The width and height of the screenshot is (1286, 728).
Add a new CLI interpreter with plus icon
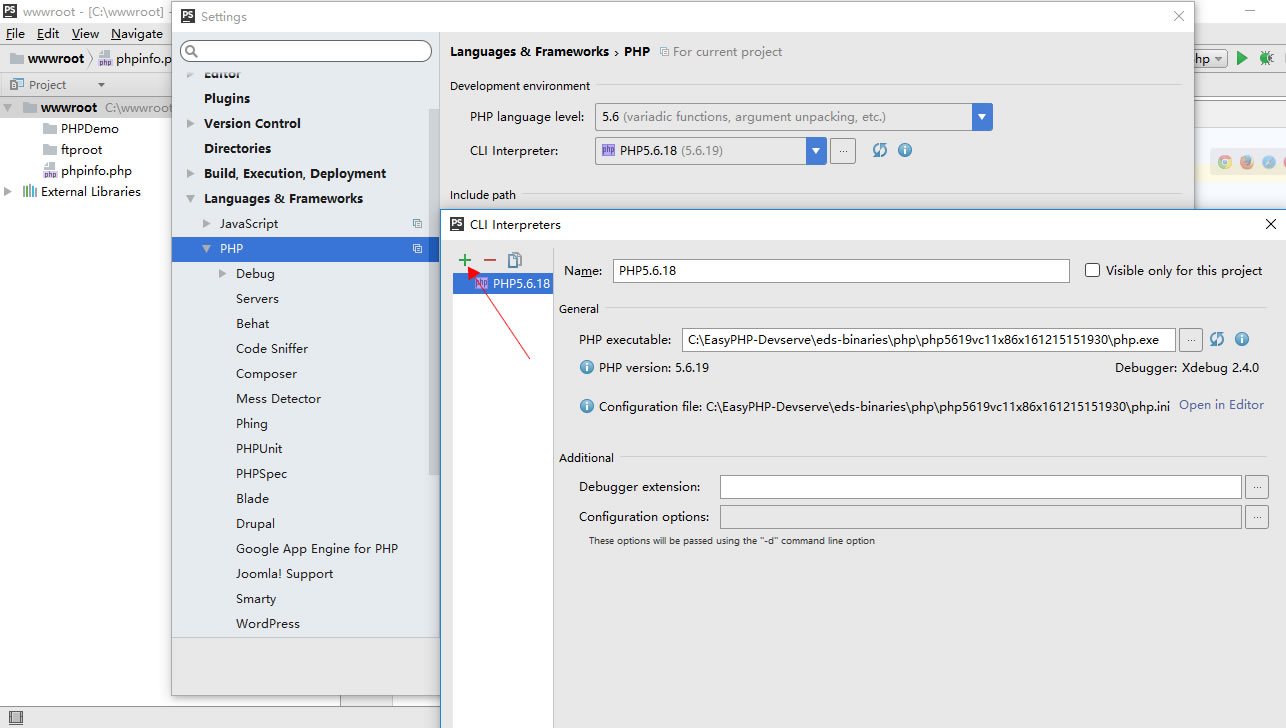pos(465,260)
